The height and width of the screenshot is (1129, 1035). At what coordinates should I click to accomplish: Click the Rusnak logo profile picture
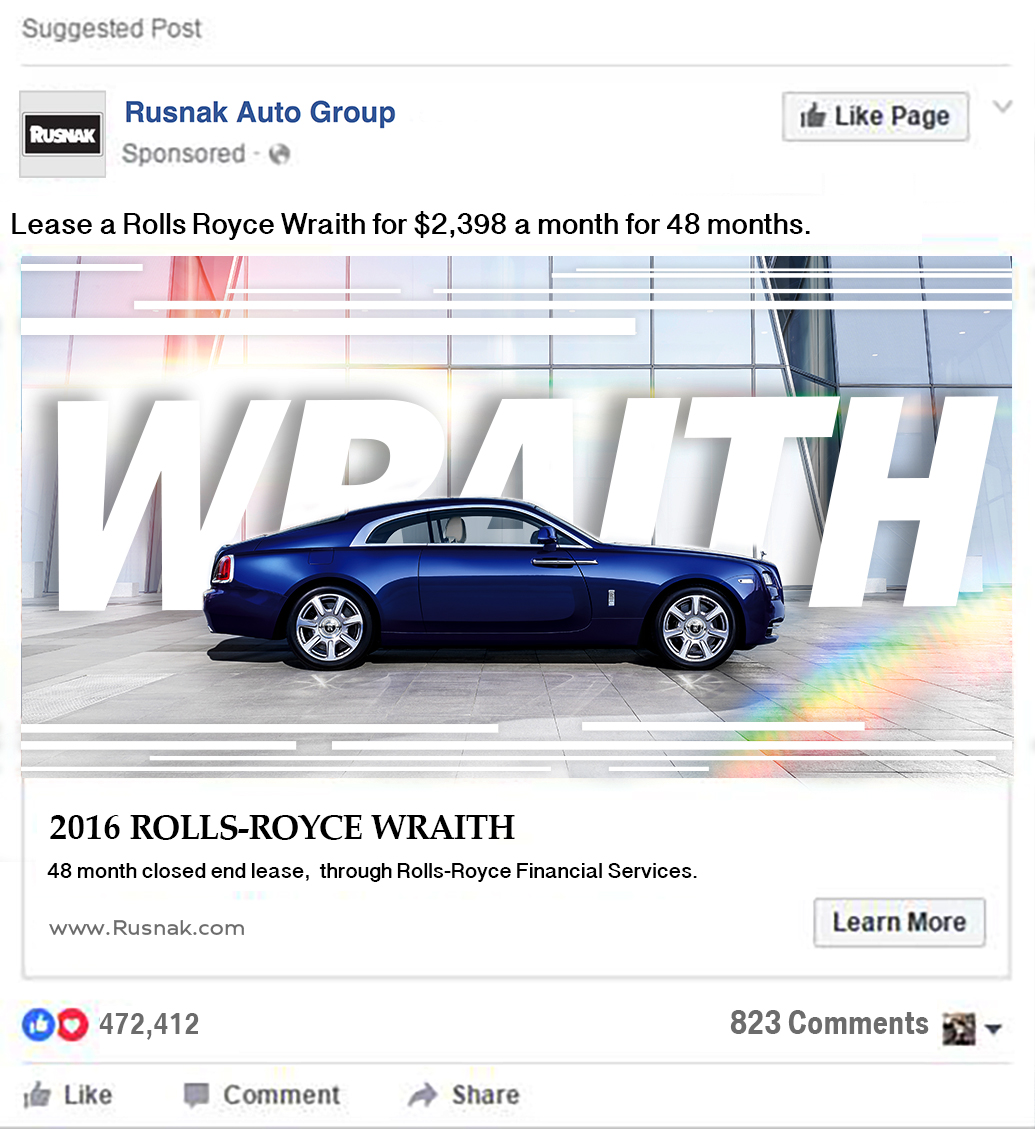point(63,134)
